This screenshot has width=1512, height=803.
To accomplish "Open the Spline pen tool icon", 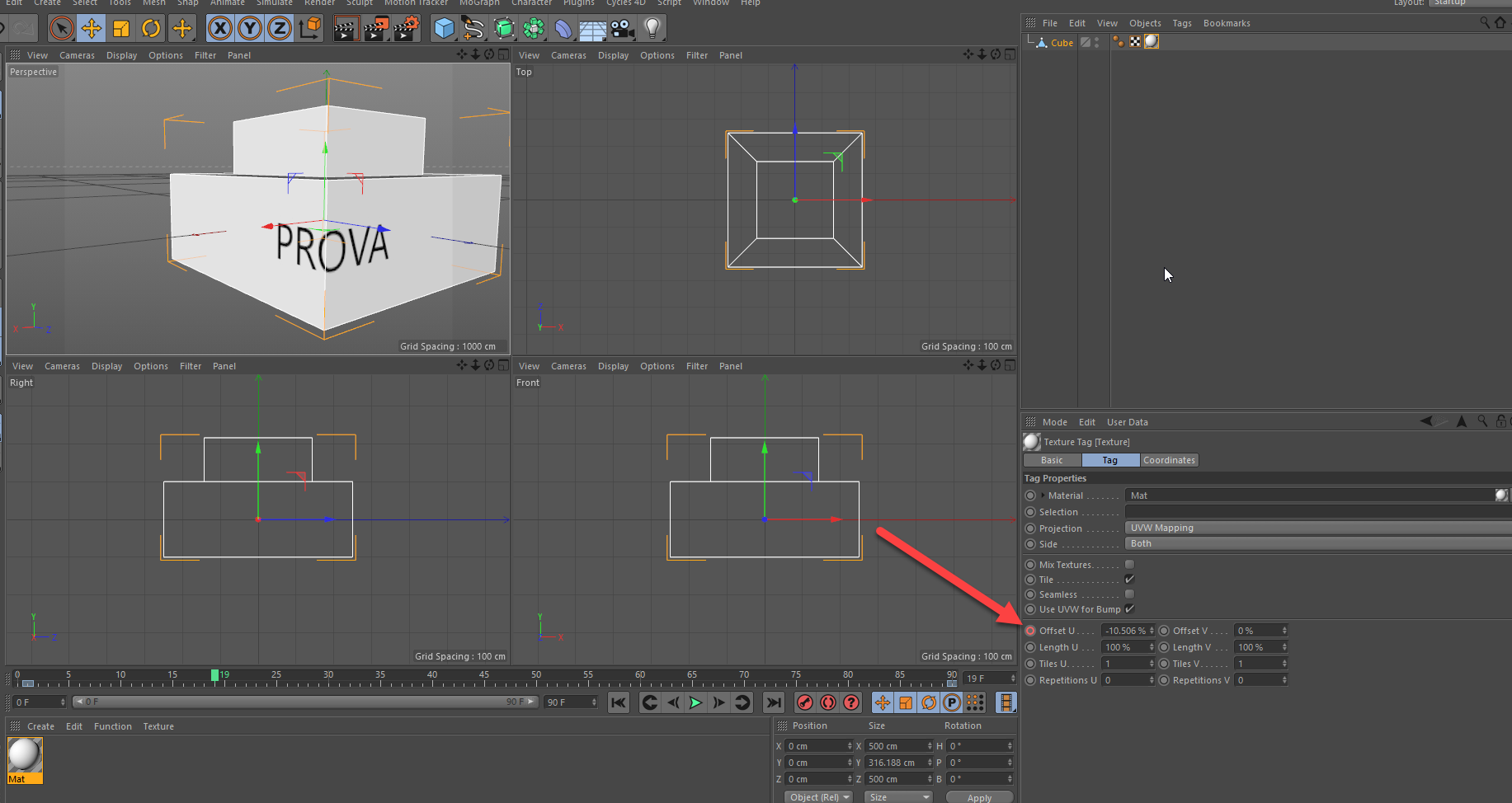I will 473,29.
